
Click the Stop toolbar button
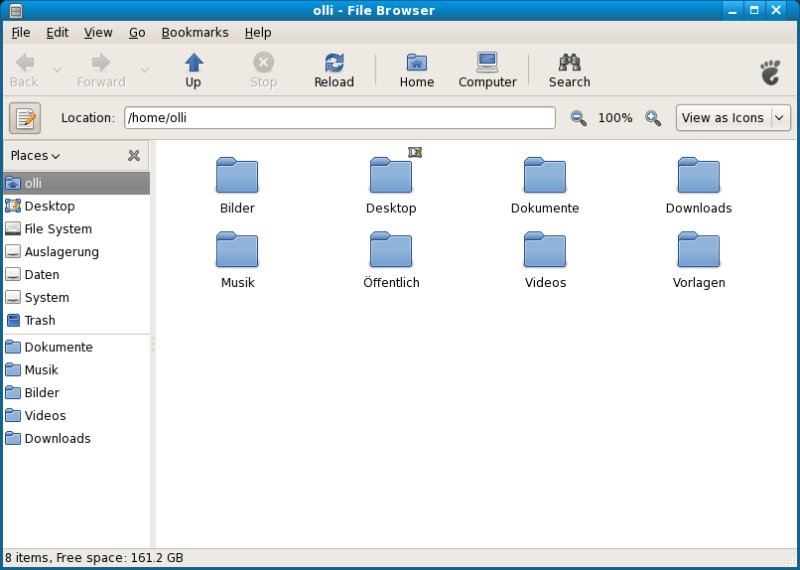click(263, 70)
